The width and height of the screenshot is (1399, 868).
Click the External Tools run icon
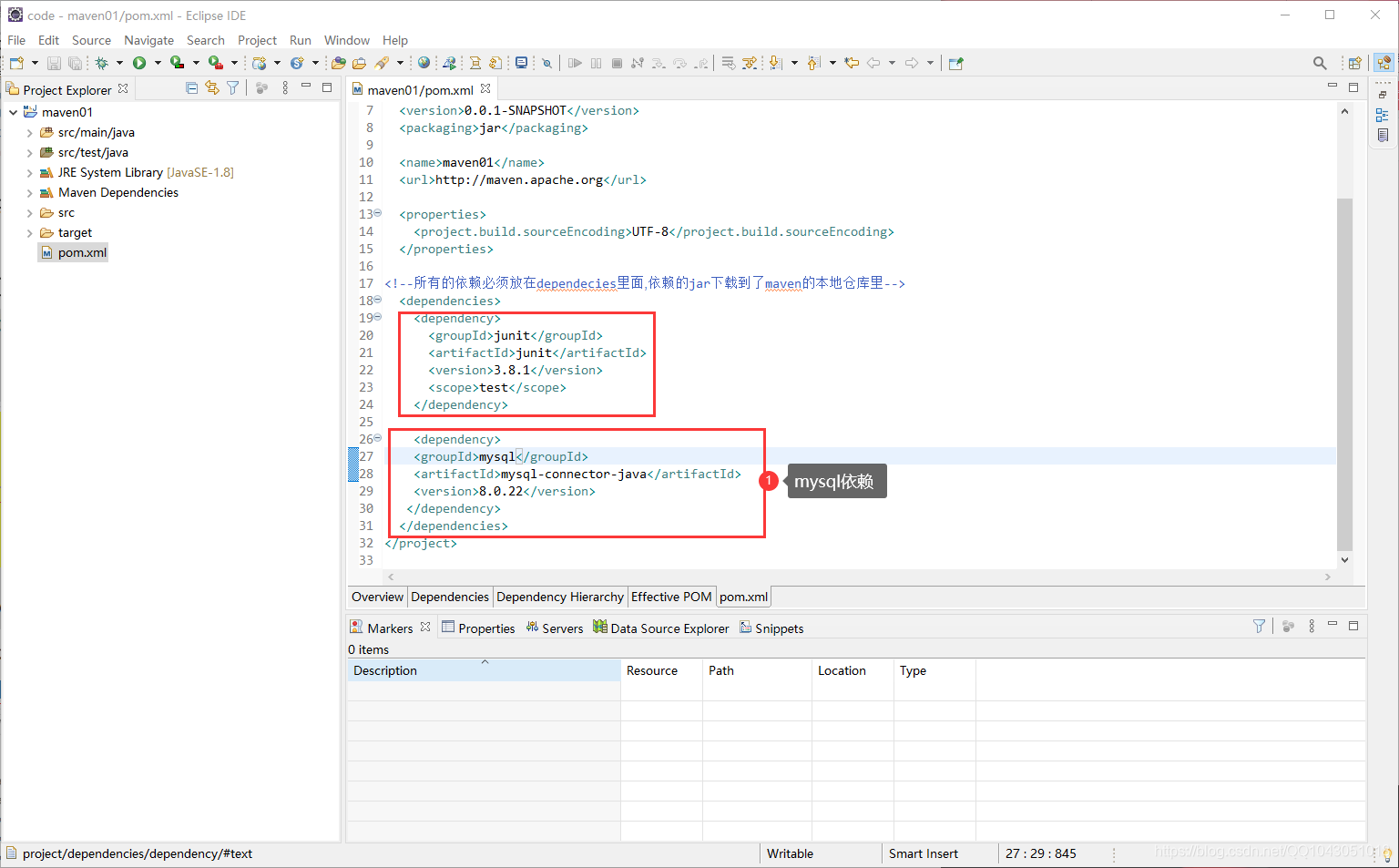tap(216, 63)
